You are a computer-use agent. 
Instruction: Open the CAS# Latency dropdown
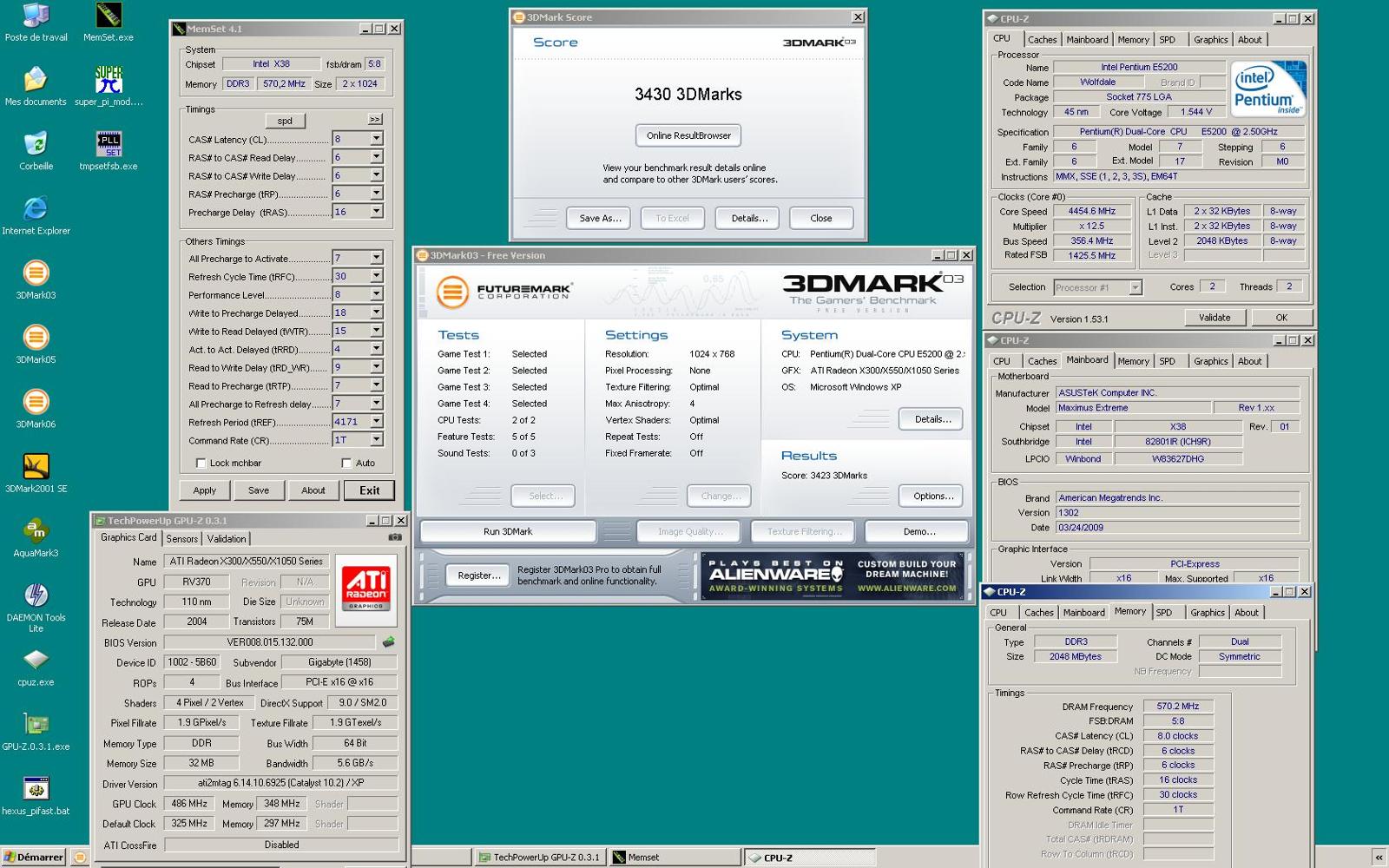(x=377, y=139)
